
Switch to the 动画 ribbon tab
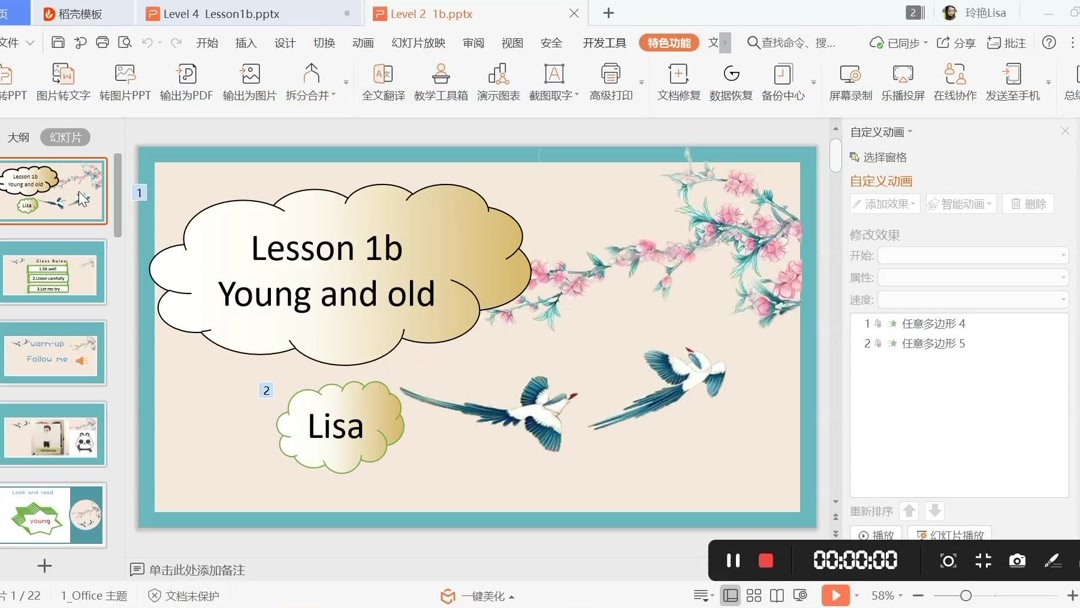click(x=362, y=42)
